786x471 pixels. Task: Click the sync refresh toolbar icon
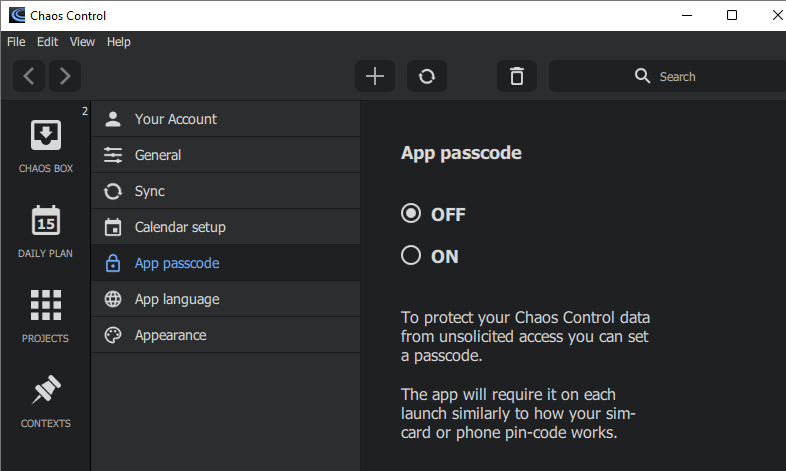click(427, 76)
